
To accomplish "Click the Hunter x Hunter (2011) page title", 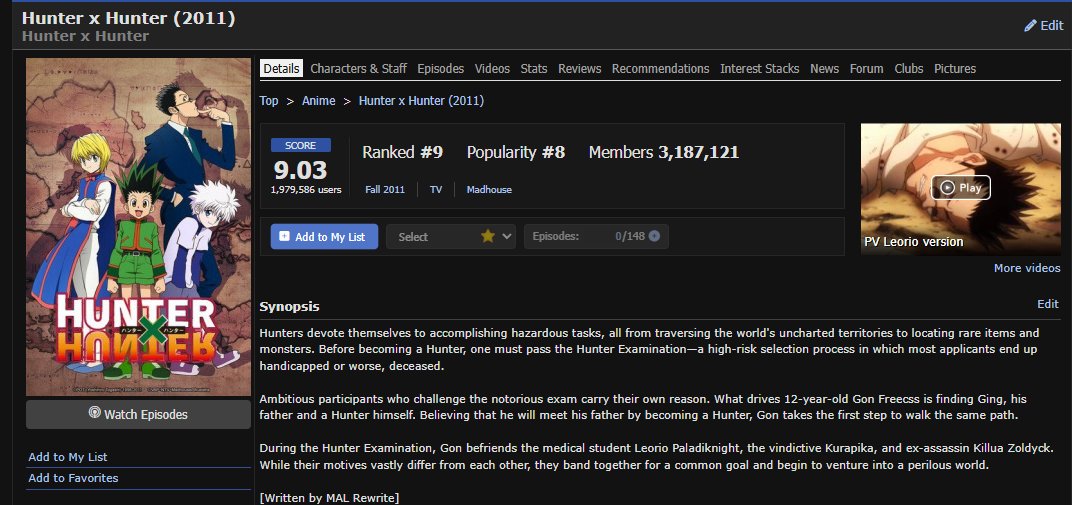I will point(129,18).
